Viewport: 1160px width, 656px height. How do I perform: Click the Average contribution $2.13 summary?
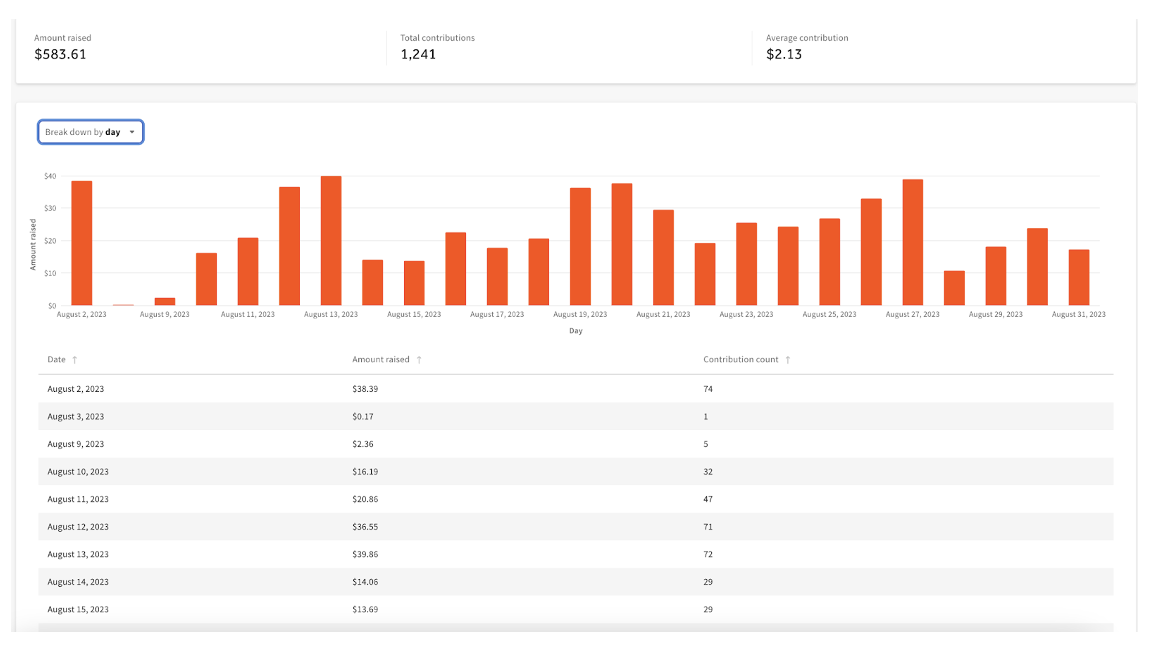[784, 54]
